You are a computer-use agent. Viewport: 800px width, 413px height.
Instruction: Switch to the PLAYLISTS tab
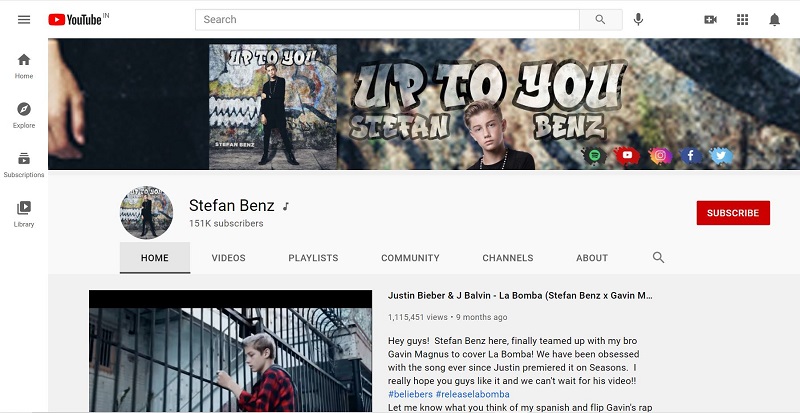pyautogui.click(x=313, y=258)
